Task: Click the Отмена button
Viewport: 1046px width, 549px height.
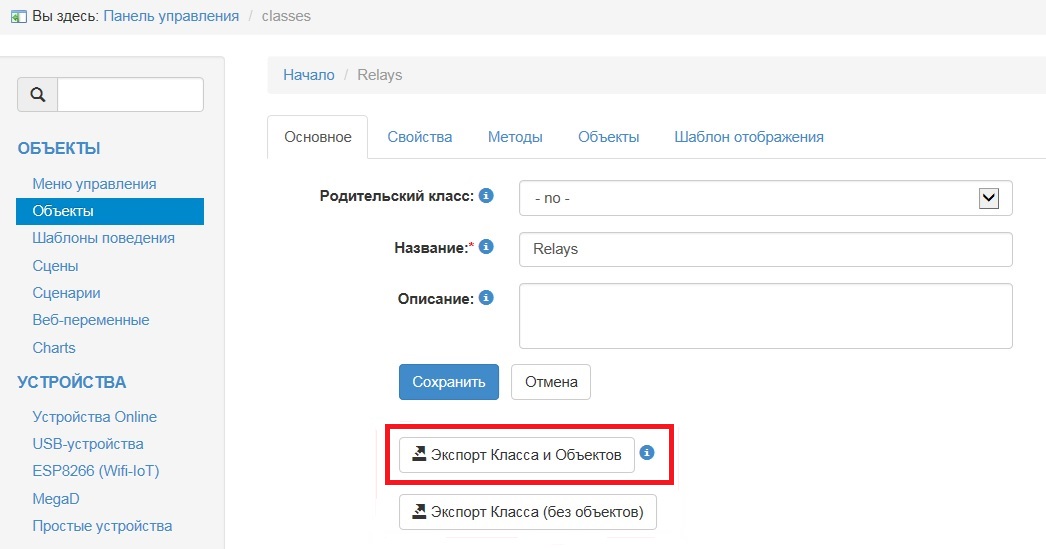Action: (550, 382)
